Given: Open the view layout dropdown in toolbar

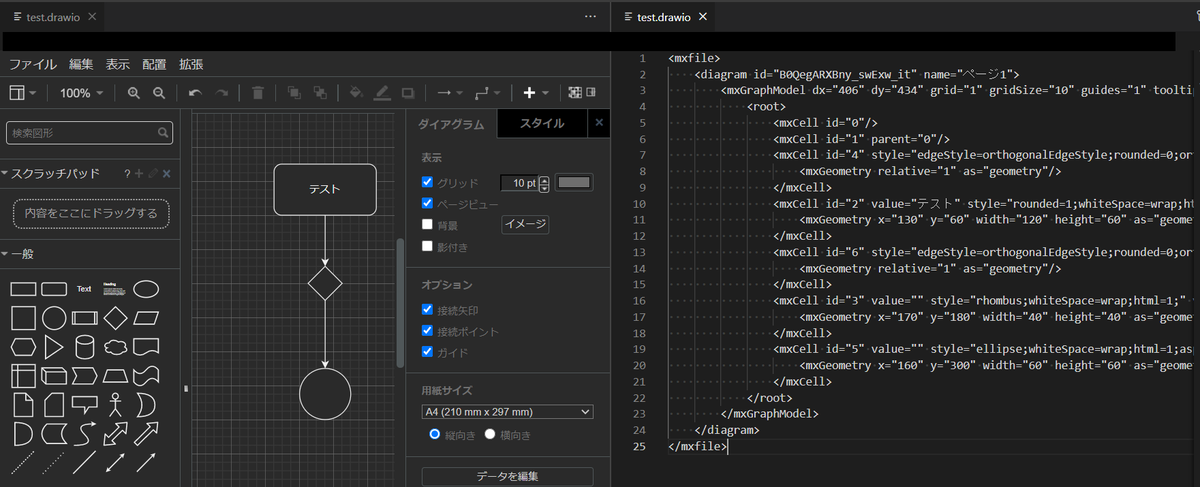Looking at the screenshot, I should coord(24,93).
